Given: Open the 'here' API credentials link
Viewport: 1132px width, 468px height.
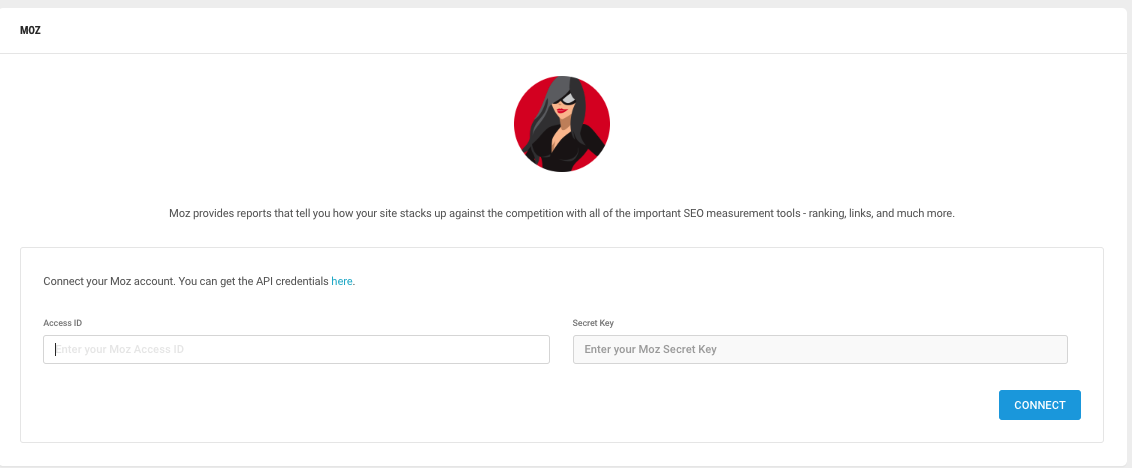Looking at the screenshot, I should point(341,282).
